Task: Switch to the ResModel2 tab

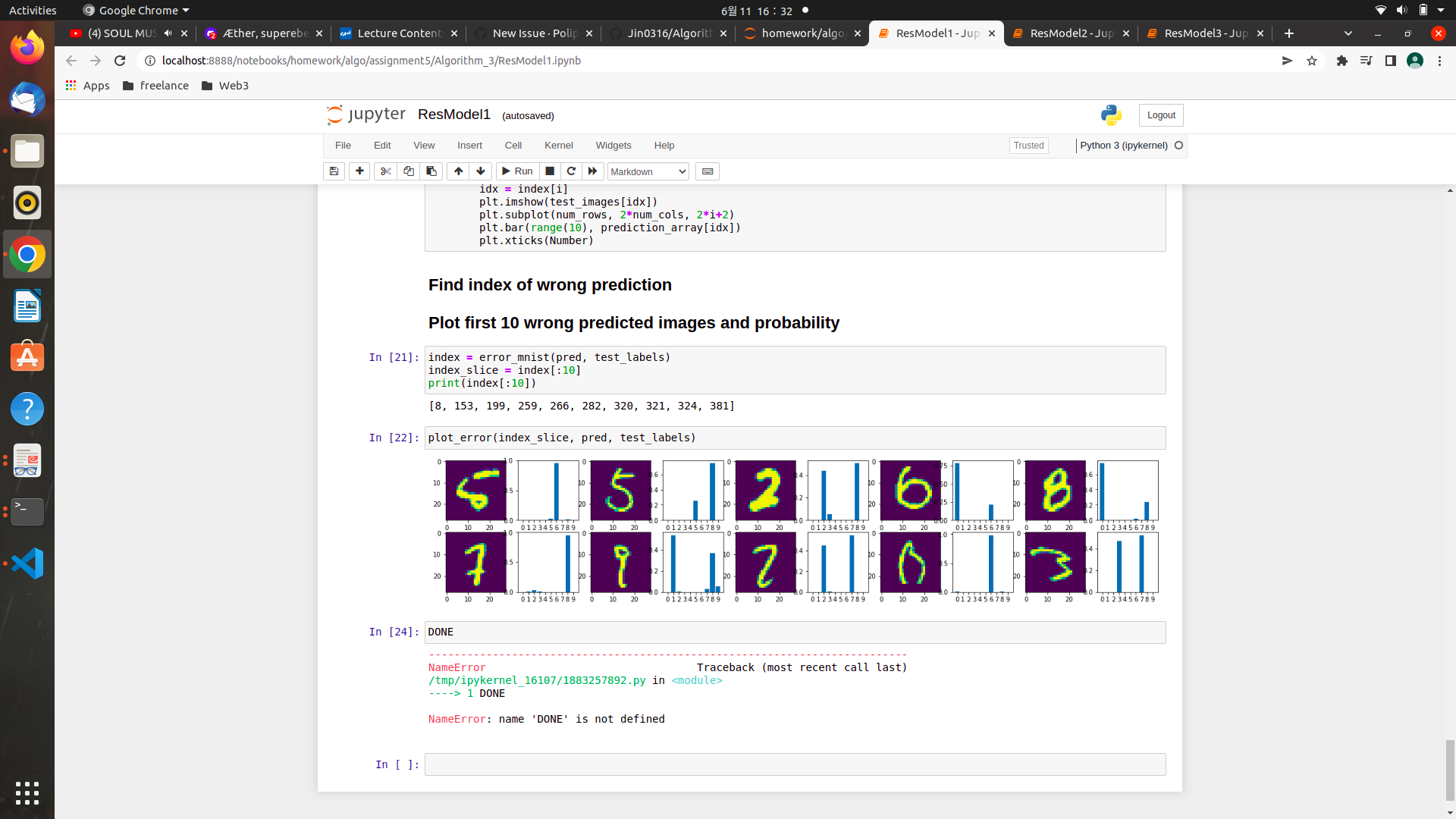Action: coord(1071,33)
